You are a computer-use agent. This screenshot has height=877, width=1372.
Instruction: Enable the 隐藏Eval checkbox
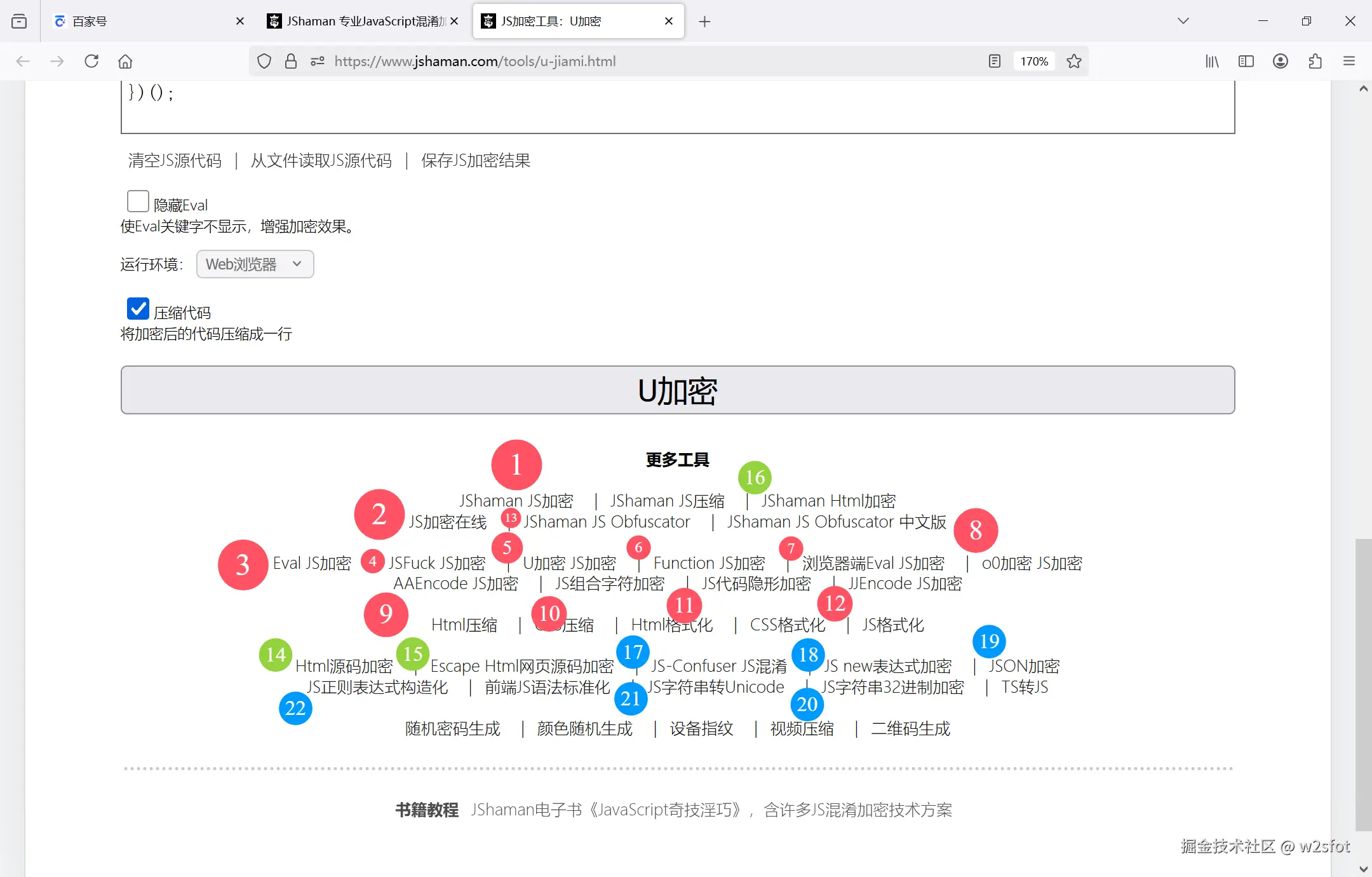point(137,201)
